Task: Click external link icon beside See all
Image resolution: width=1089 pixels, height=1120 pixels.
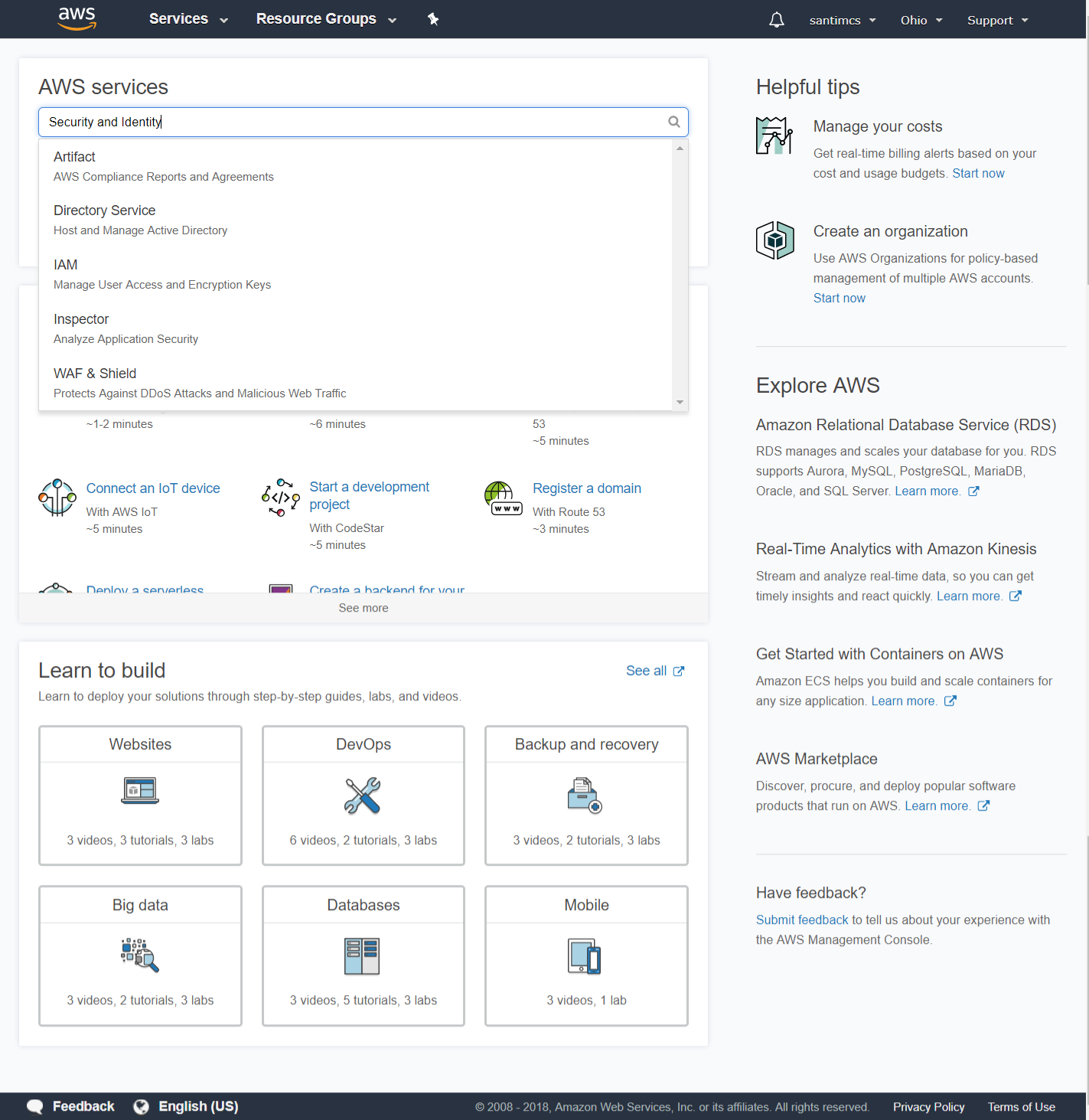Action: (679, 671)
